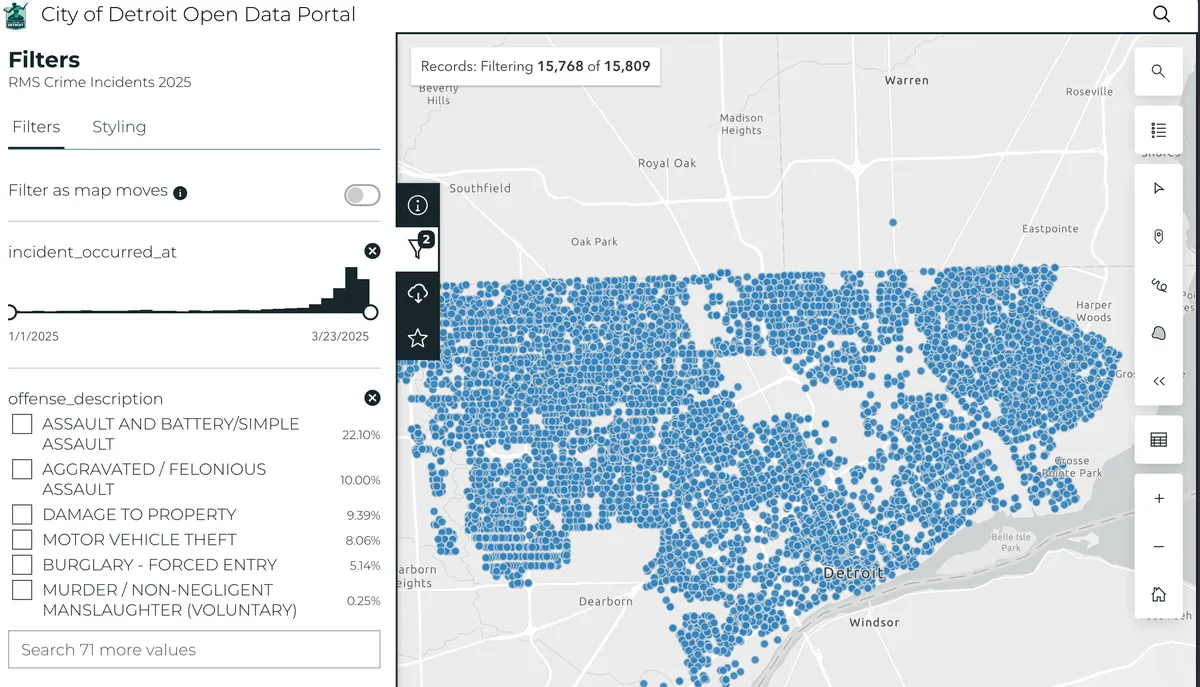Remove the incident_occurred_at filter
The image size is (1200, 687).
pos(372,251)
